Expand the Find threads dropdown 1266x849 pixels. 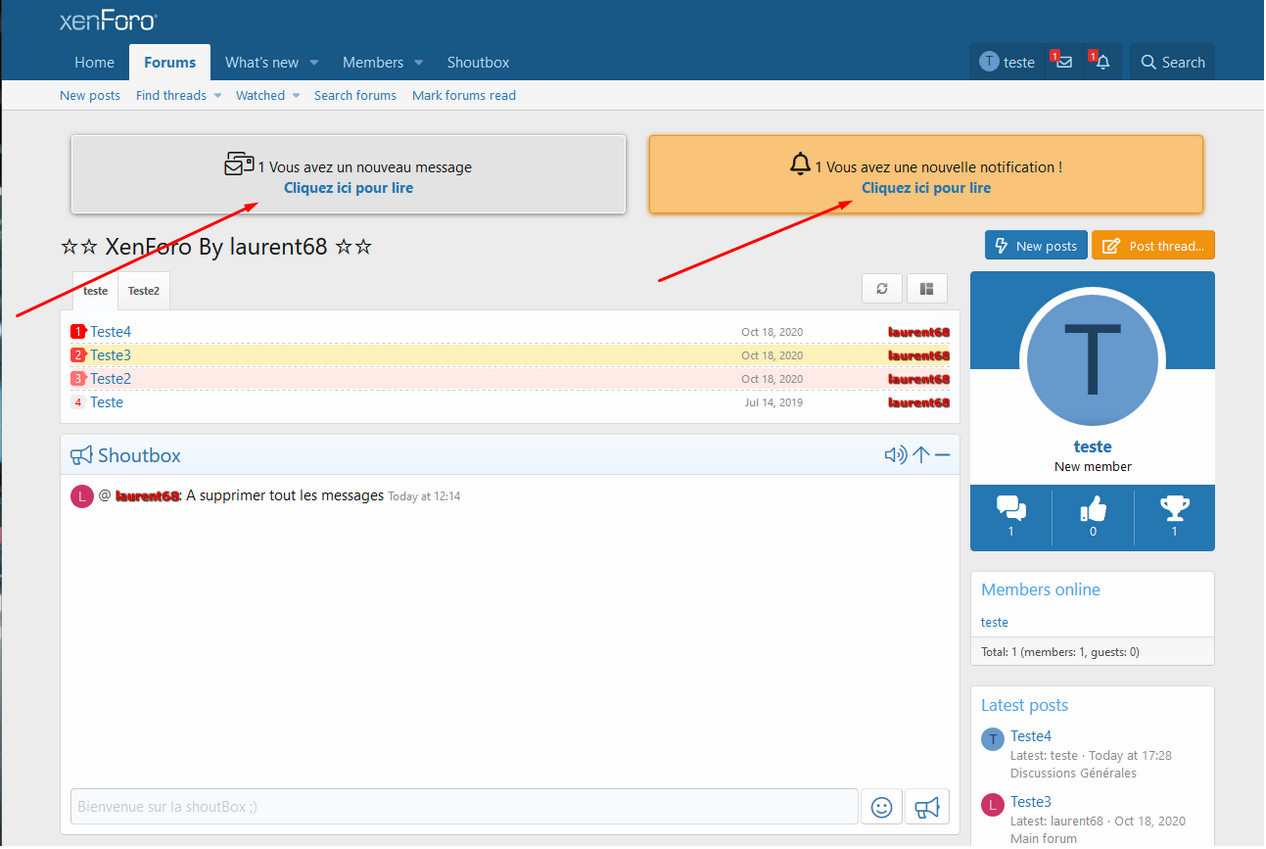pyautogui.click(x=217, y=96)
